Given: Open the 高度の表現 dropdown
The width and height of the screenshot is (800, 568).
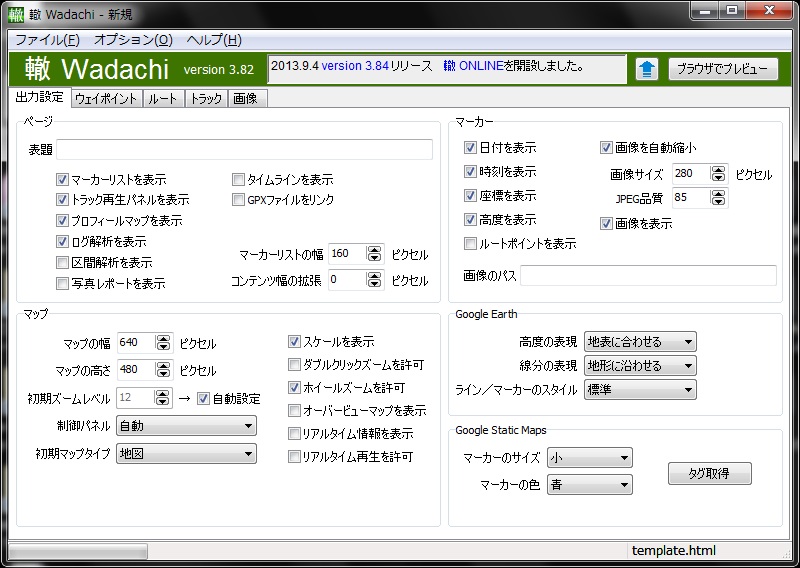Looking at the screenshot, I should [640, 341].
